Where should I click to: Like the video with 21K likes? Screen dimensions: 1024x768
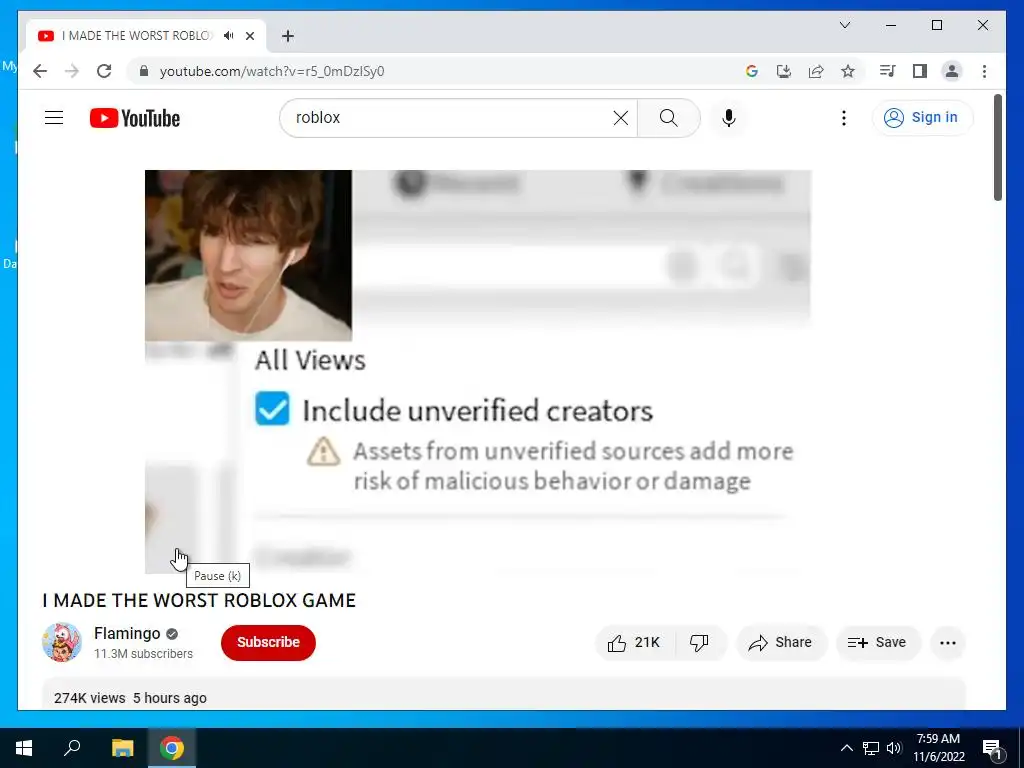[635, 643]
